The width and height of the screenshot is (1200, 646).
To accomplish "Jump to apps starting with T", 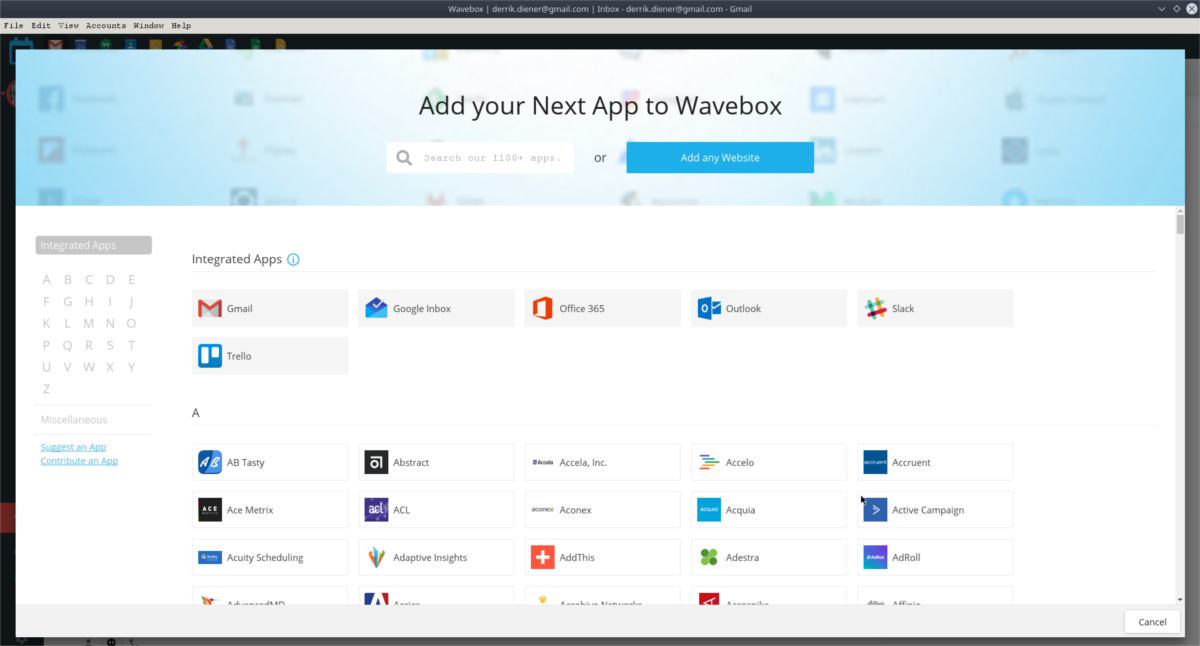I will (x=131, y=345).
